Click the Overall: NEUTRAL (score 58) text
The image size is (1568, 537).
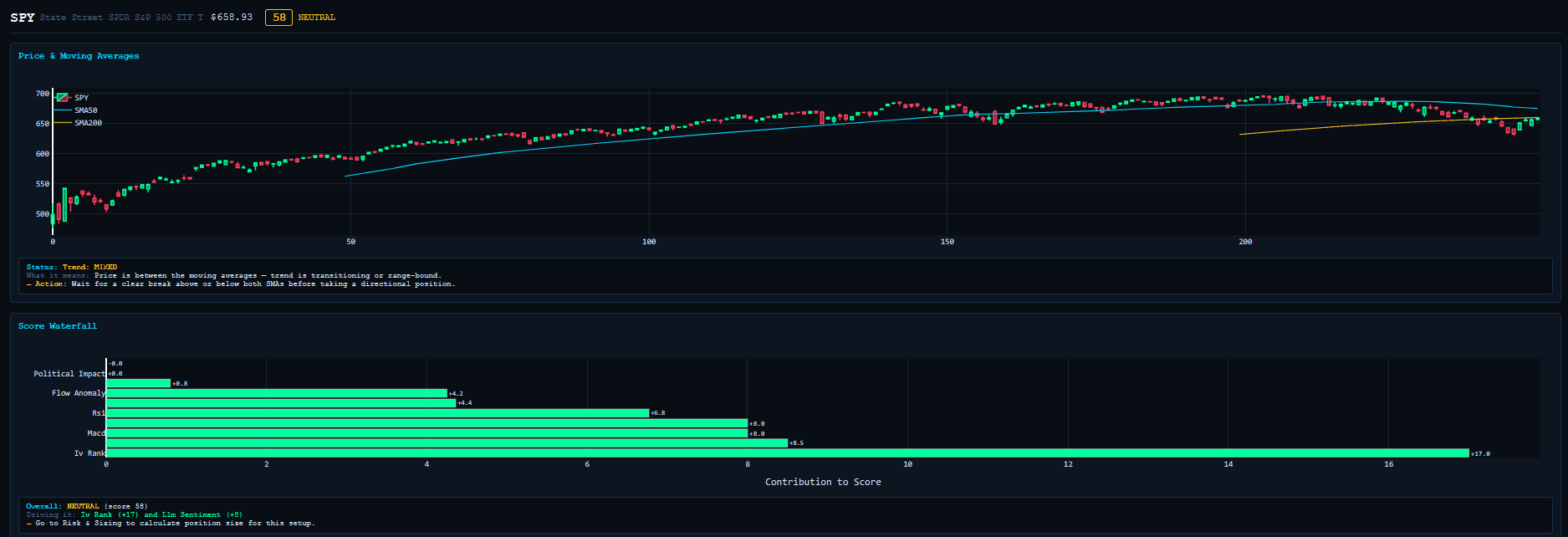tap(86, 506)
